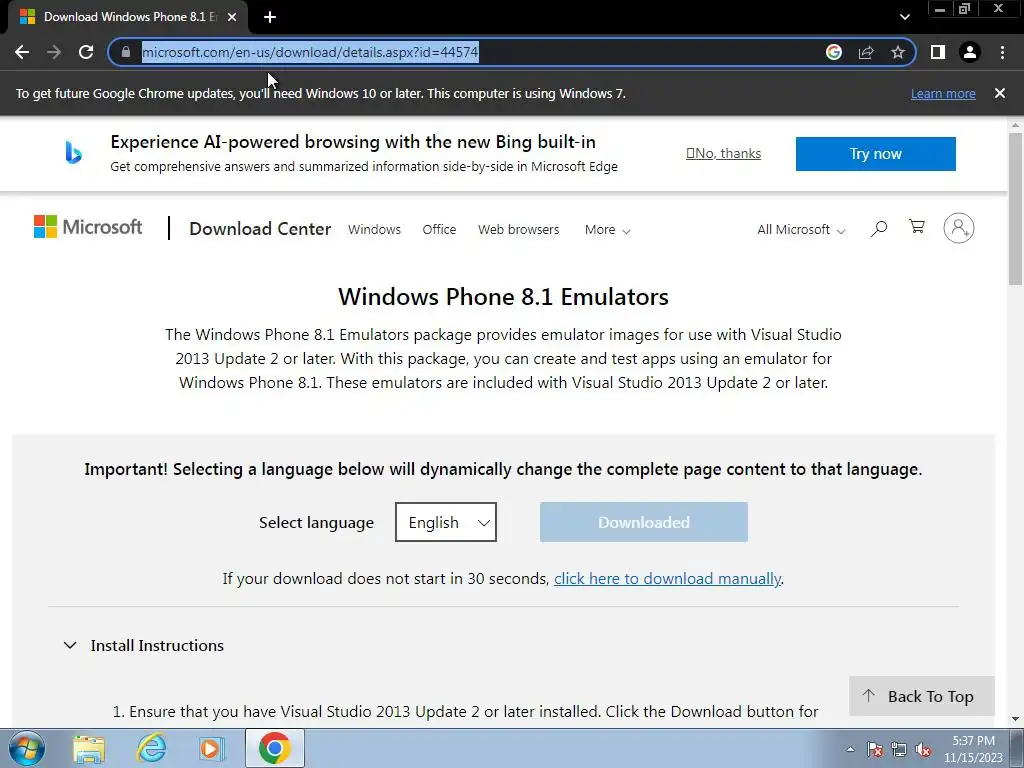The image size is (1024, 768).
Task: Select the Windows Phone 8.1 Emulators heading
Action: [x=504, y=297]
